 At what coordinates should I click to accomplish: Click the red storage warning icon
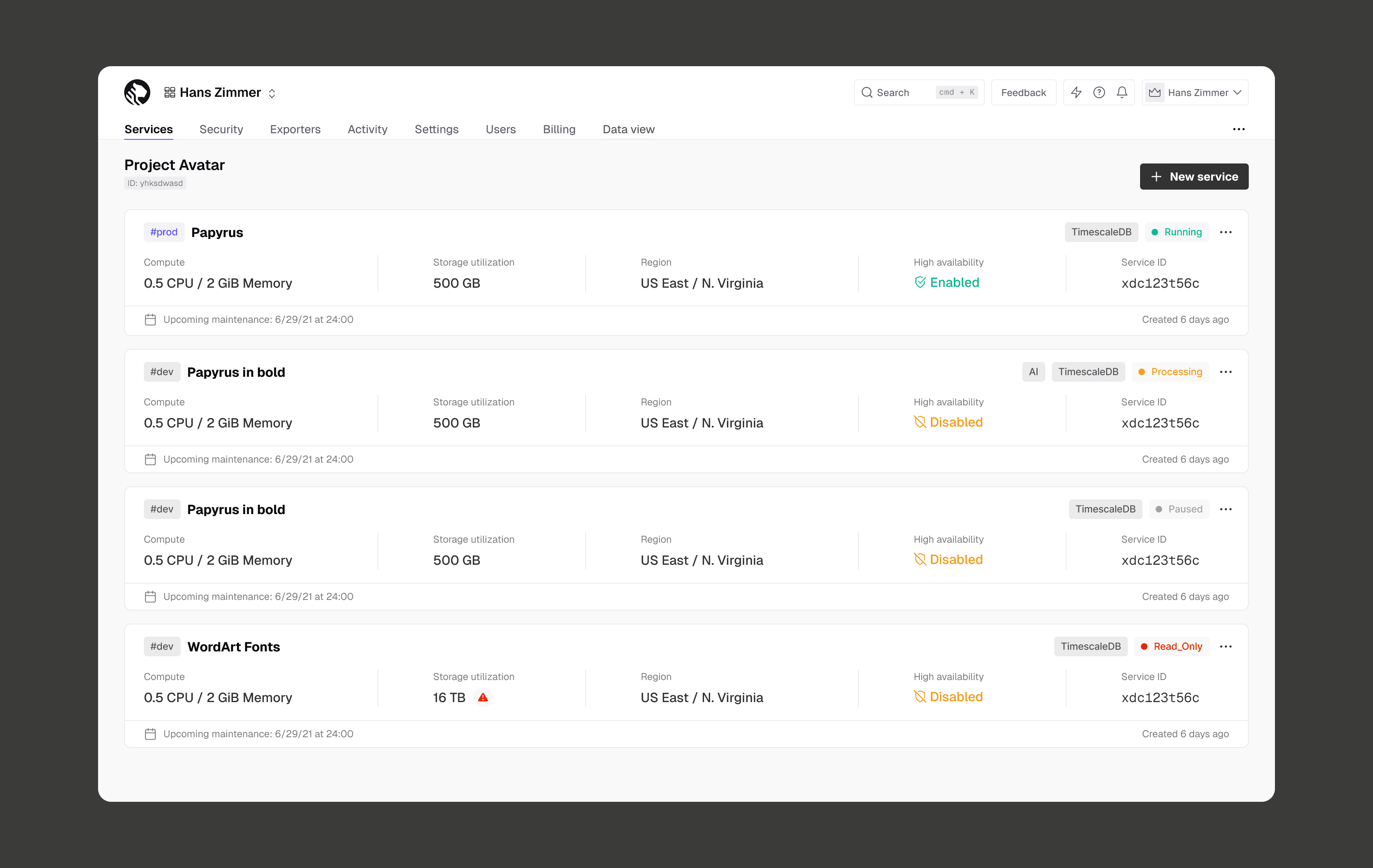483,698
